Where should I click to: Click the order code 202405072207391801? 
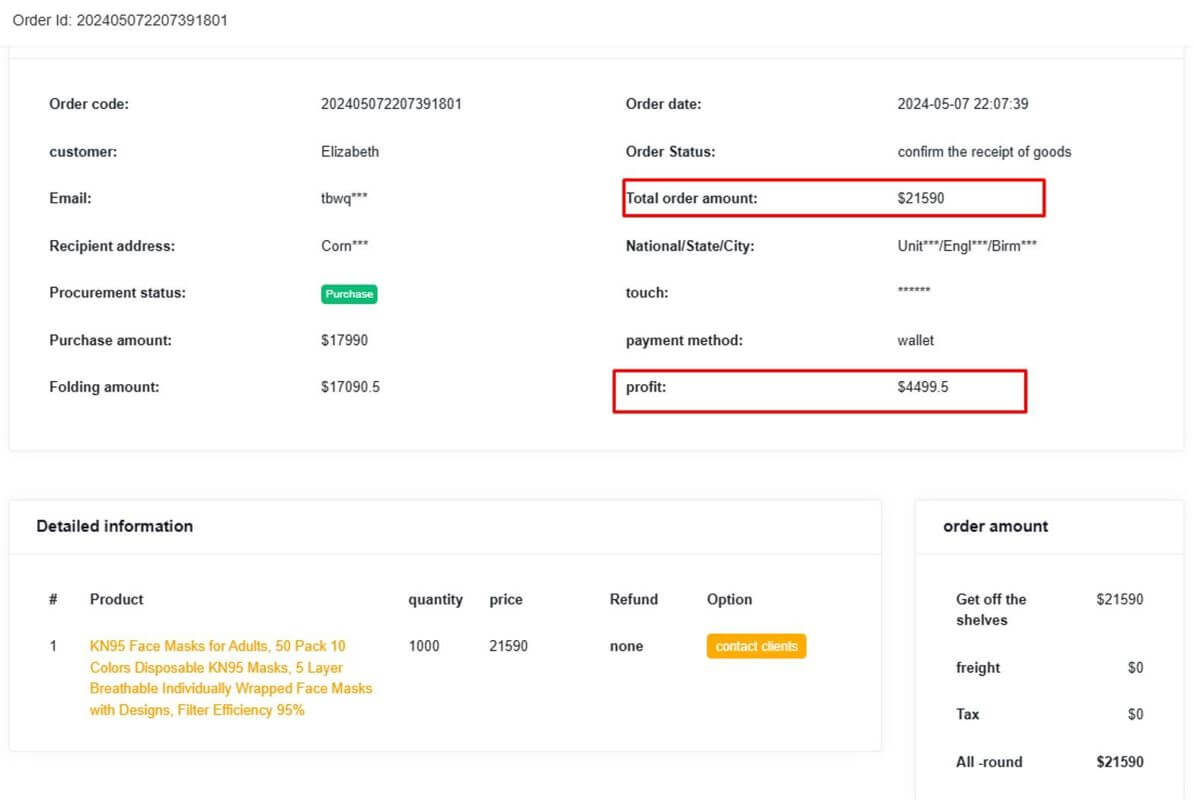[392, 104]
